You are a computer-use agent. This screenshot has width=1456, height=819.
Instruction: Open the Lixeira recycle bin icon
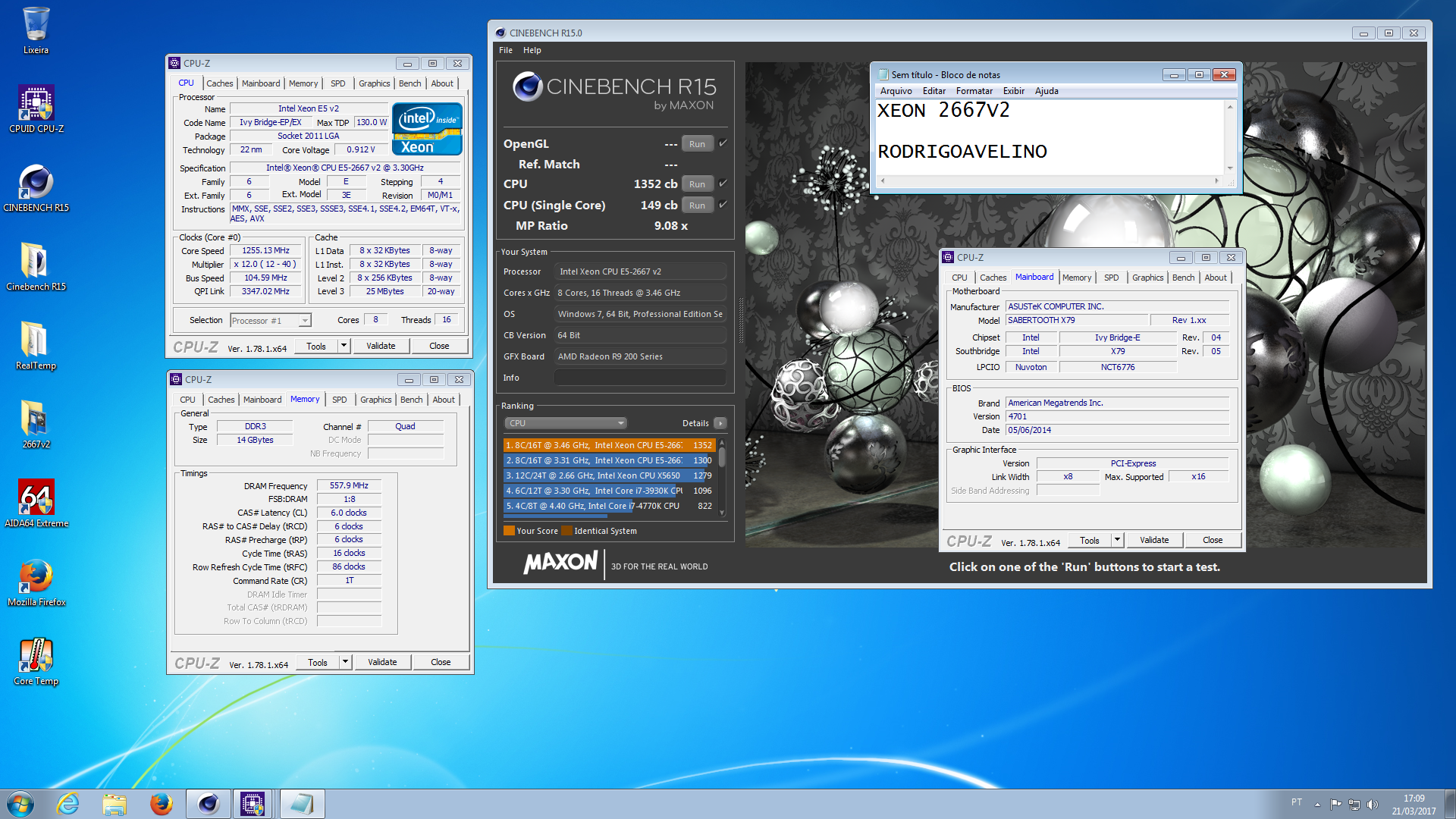[36, 30]
